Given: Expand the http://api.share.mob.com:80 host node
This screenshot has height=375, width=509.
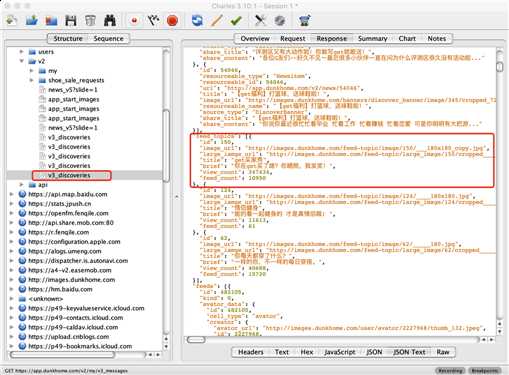Looking at the screenshot, I should pos(12,222).
